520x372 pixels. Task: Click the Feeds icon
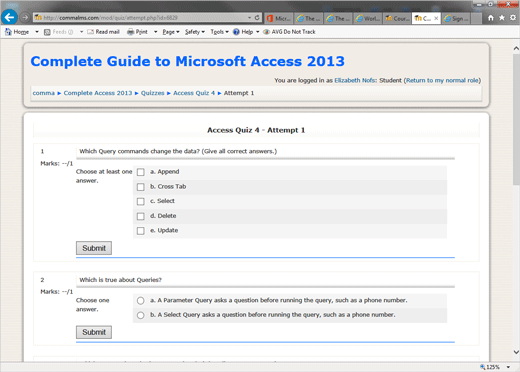(x=47, y=32)
